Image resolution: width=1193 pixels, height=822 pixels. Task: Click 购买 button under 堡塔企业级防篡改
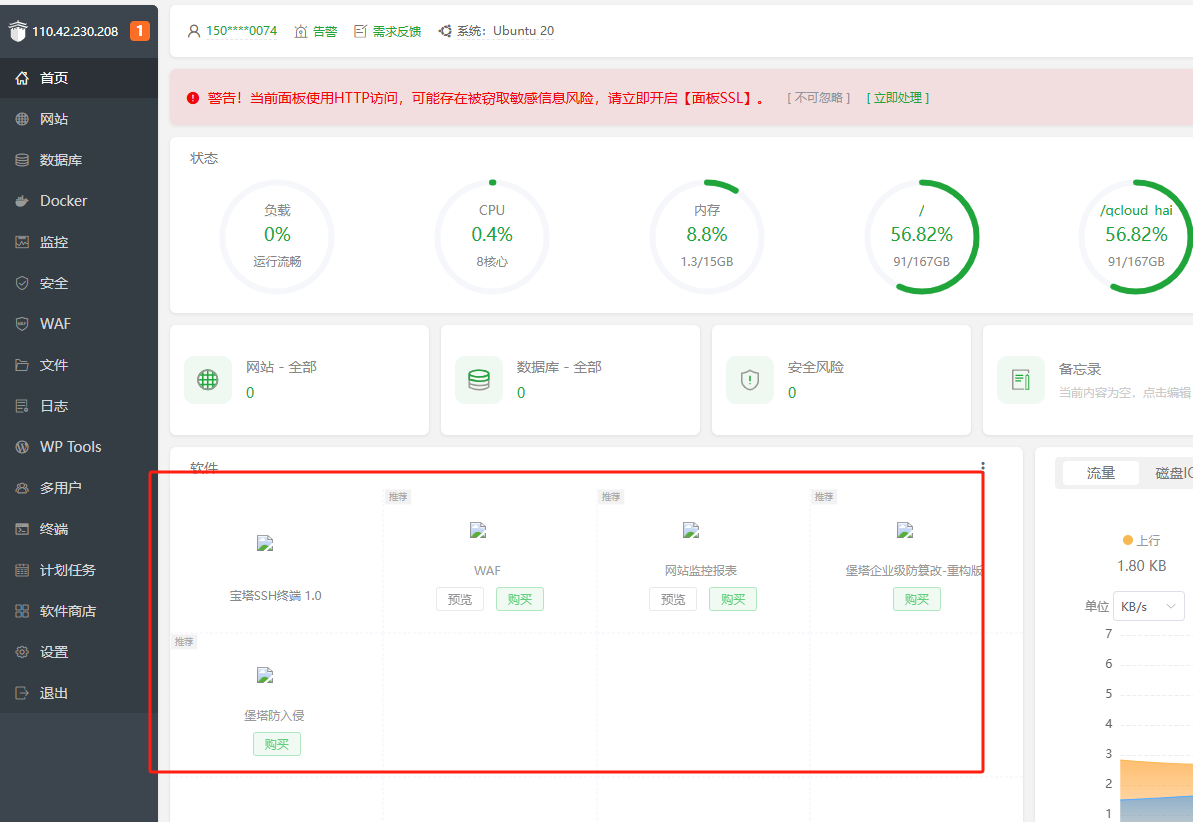pos(917,599)
